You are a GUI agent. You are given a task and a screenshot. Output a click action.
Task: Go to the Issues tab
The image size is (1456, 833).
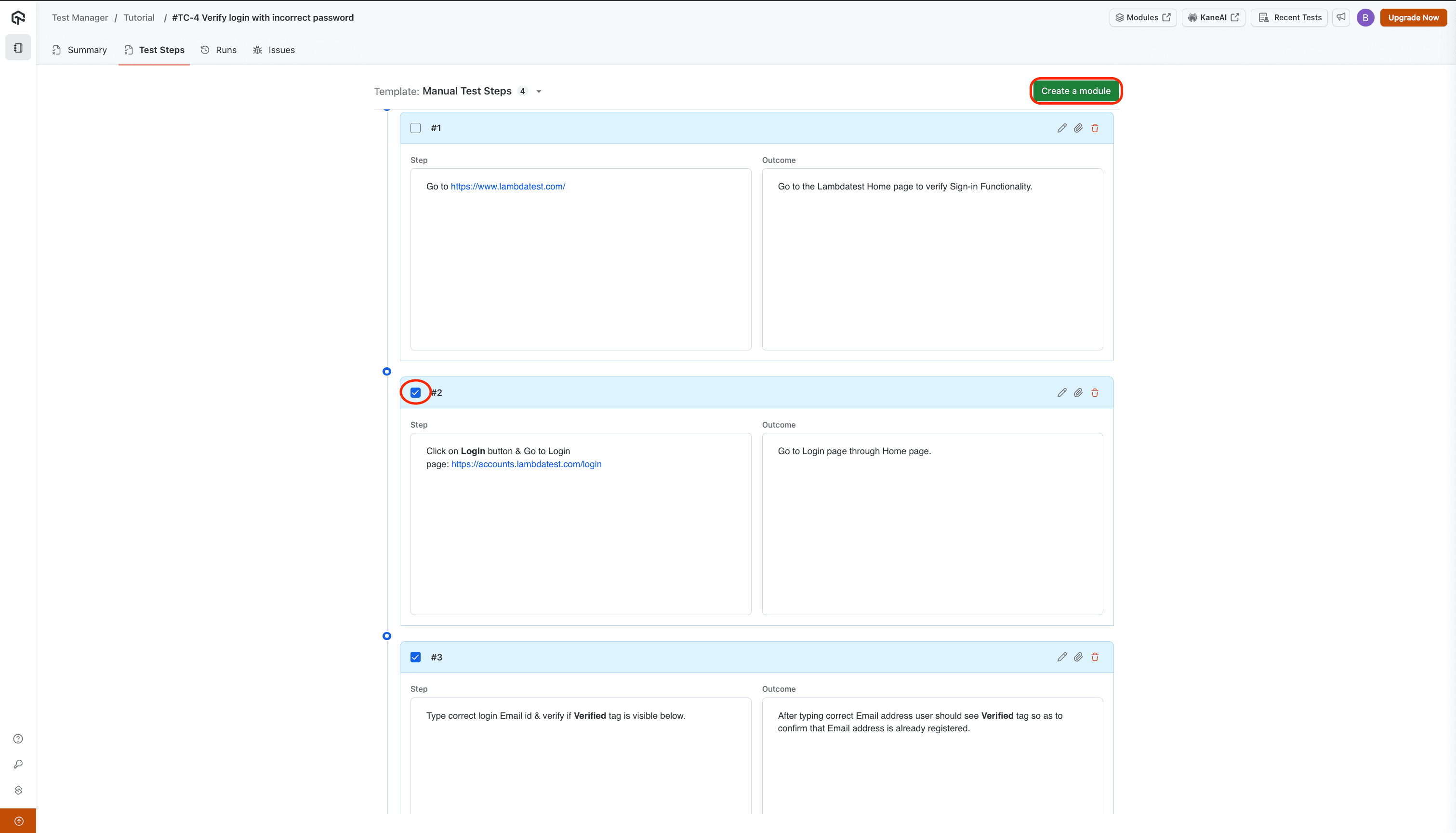click(274, 50)
